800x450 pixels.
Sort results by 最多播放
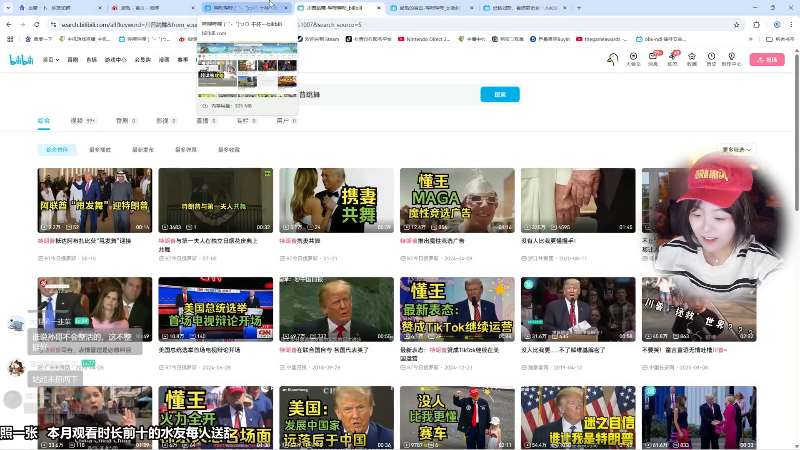pos(100,149)
